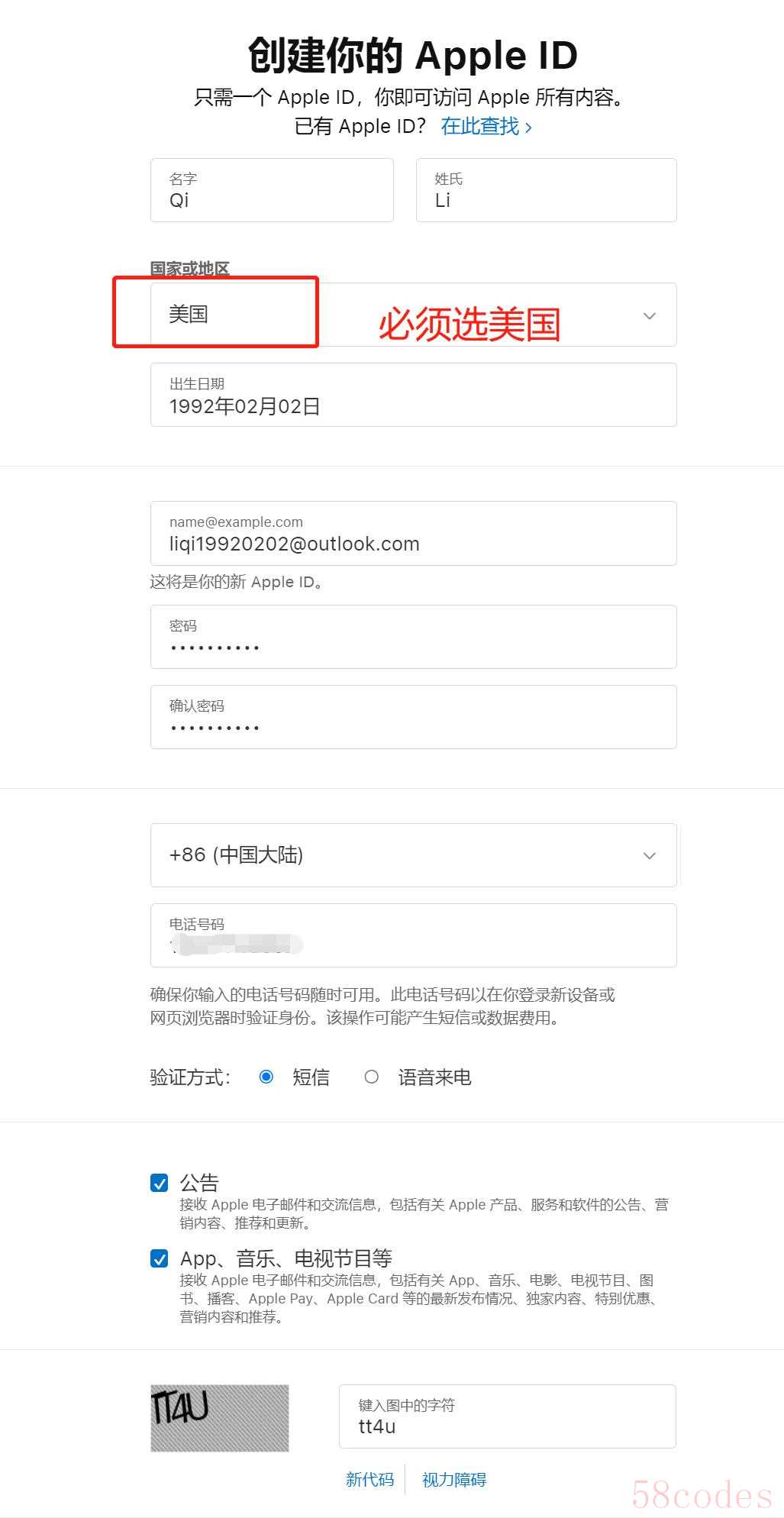The width and height of the screenshot is (784, 1518).
Task: Click the chevron in the +86 phone code selector
Action: 650,855
